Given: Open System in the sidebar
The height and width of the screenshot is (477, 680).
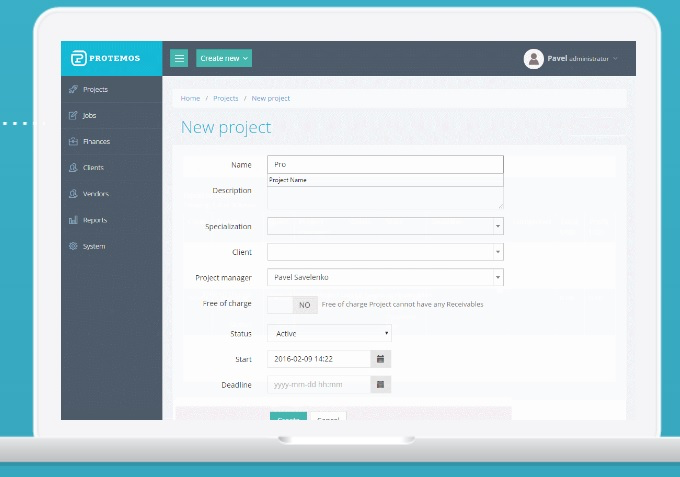Looking at the screenshot, I should pyautogui.click(x=111, y=246).
